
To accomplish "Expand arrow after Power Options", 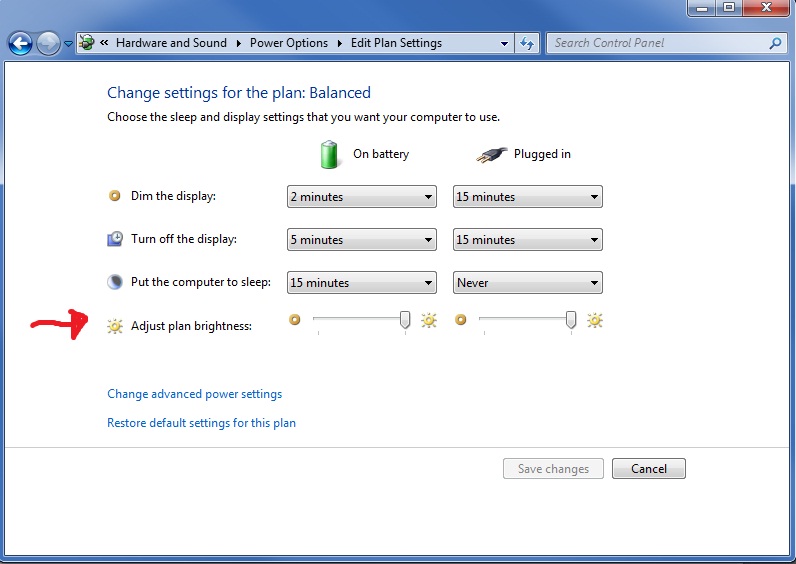I will (340, 43).
